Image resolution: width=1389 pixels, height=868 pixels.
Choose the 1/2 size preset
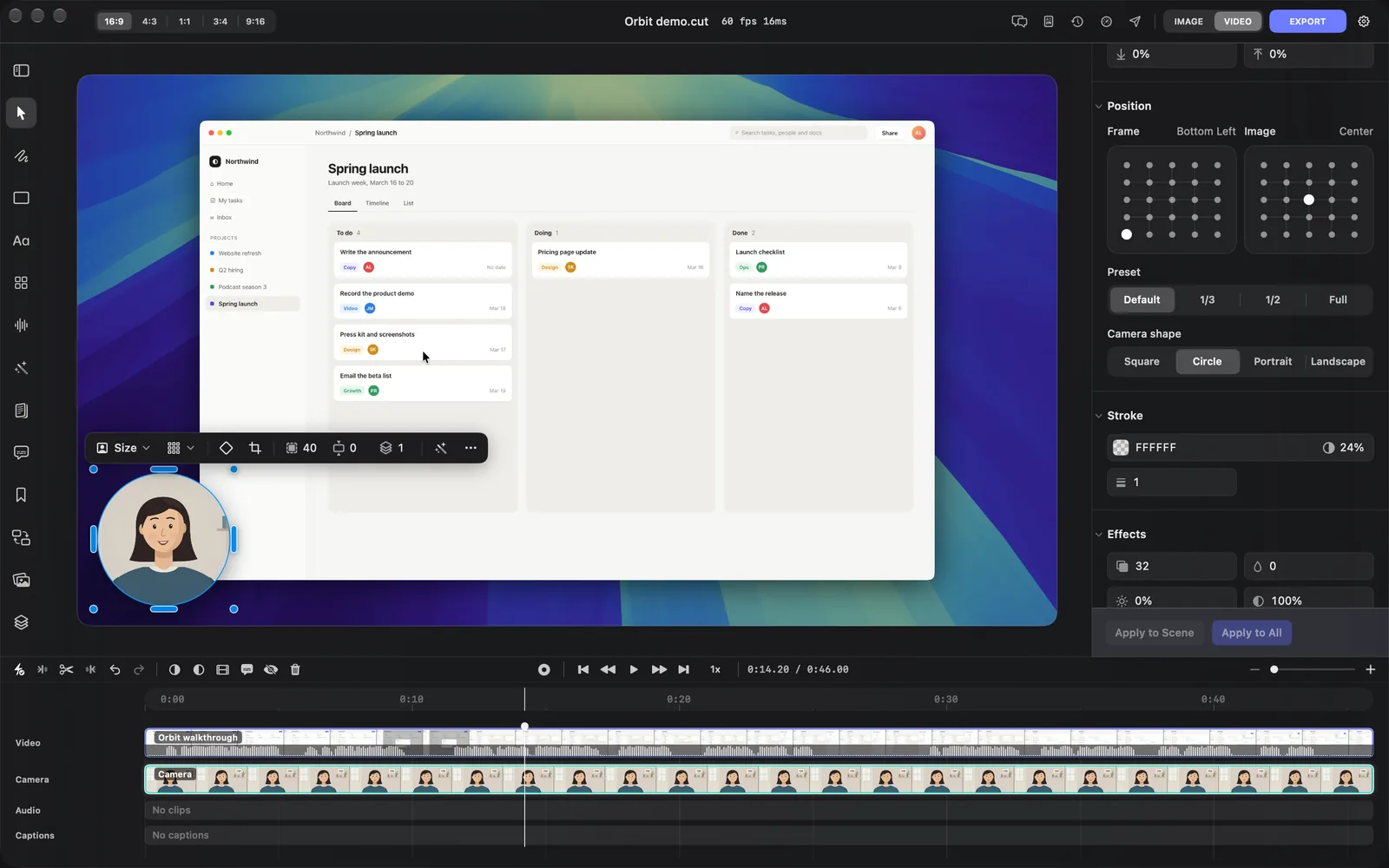1273,299
